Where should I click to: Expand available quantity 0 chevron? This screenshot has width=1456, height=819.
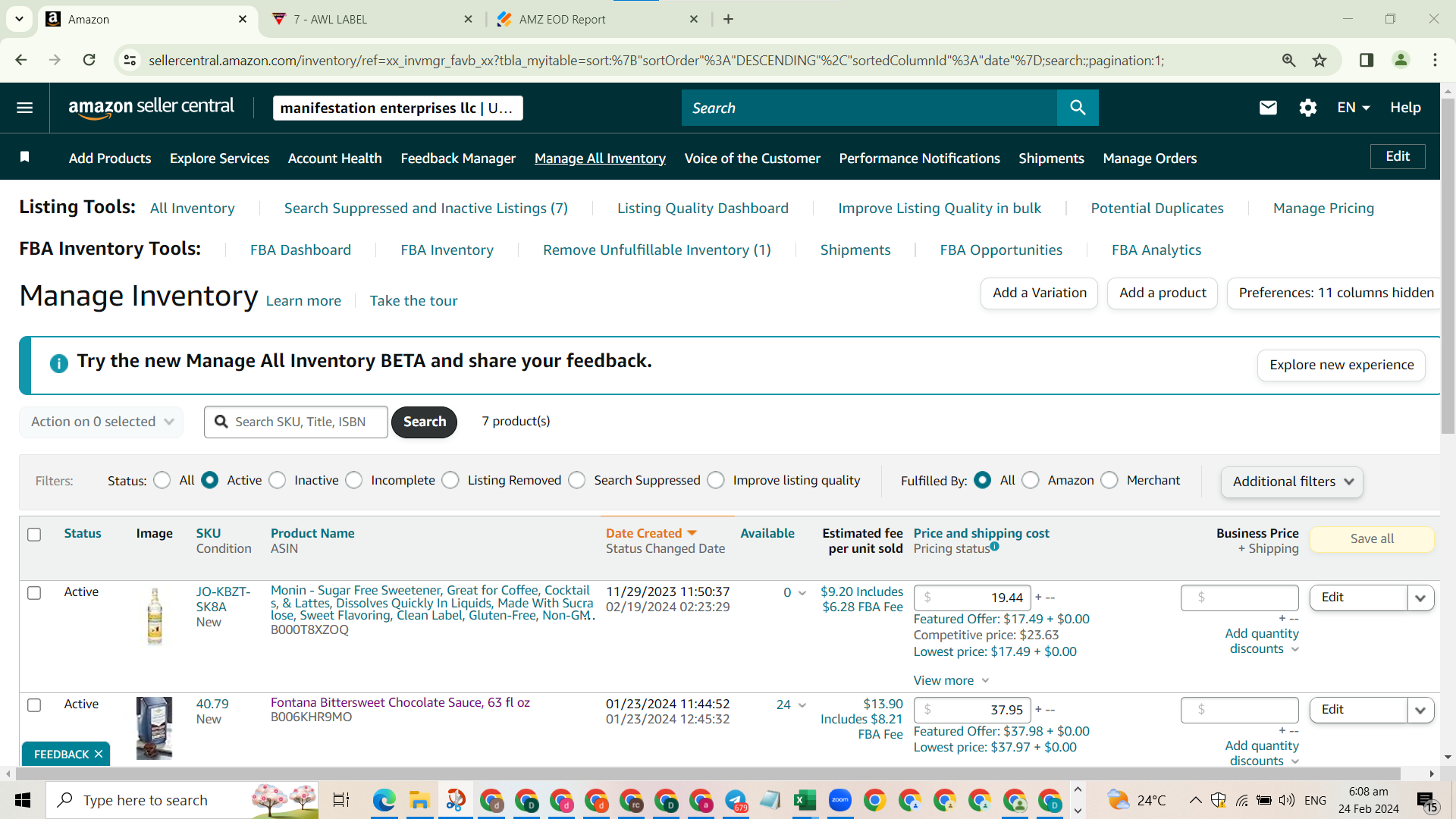pyautogui.click(x=802, y=593)
